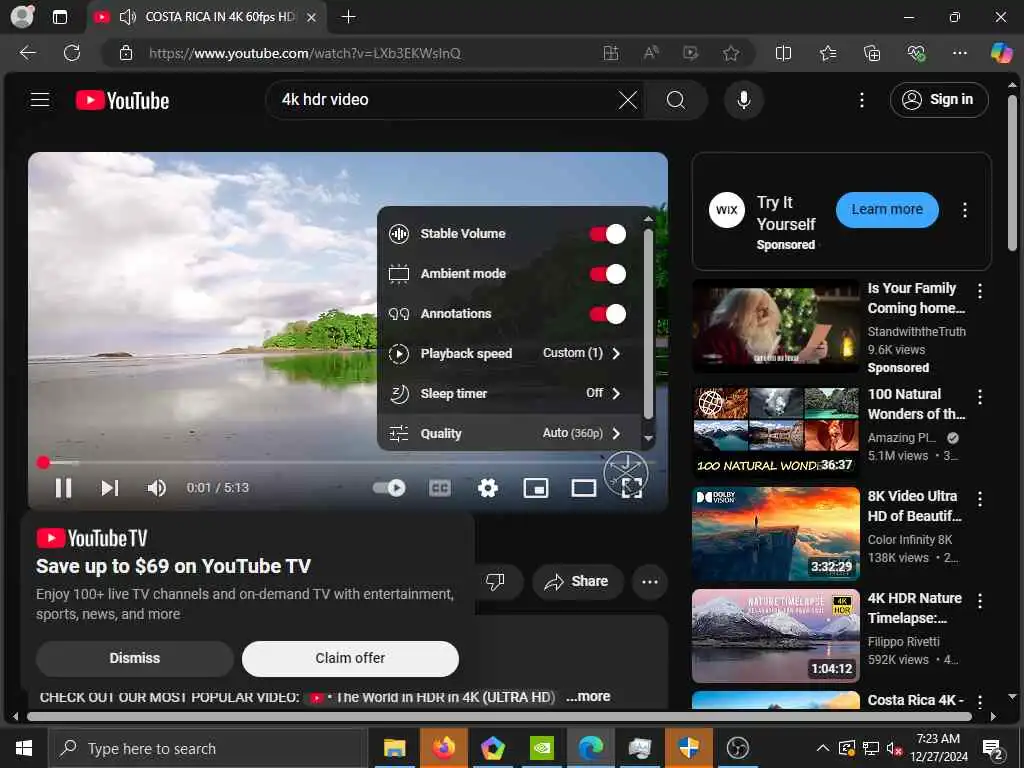Expand Playback speed chevron next to Custom (1)
This screenshot has height=768, width=1024.
616,353
